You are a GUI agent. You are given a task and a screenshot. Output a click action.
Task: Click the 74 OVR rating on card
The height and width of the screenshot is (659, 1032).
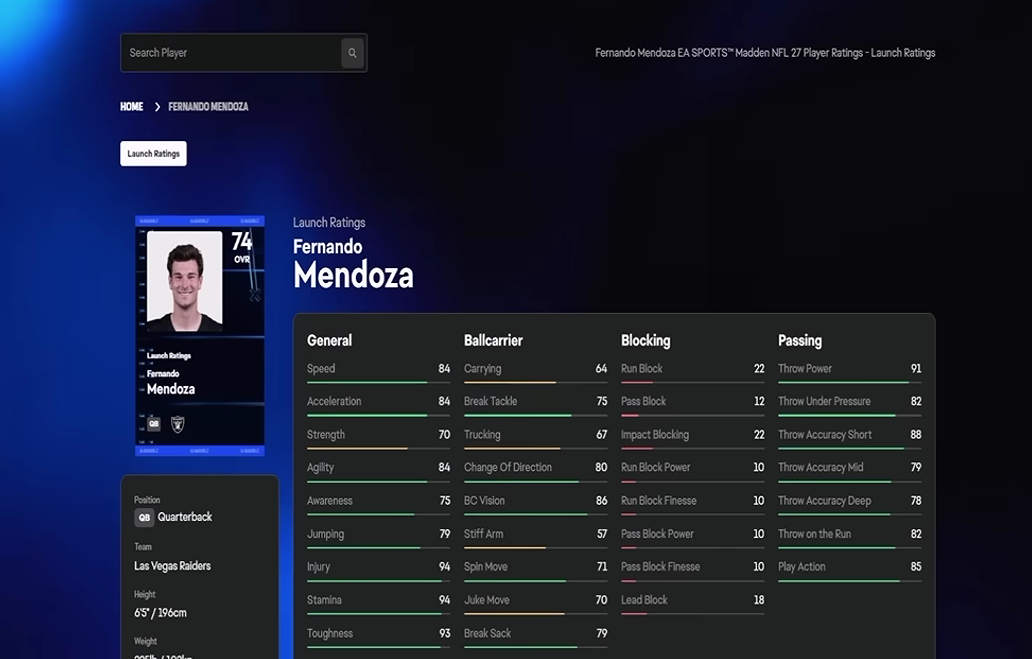tap(242, 248)
